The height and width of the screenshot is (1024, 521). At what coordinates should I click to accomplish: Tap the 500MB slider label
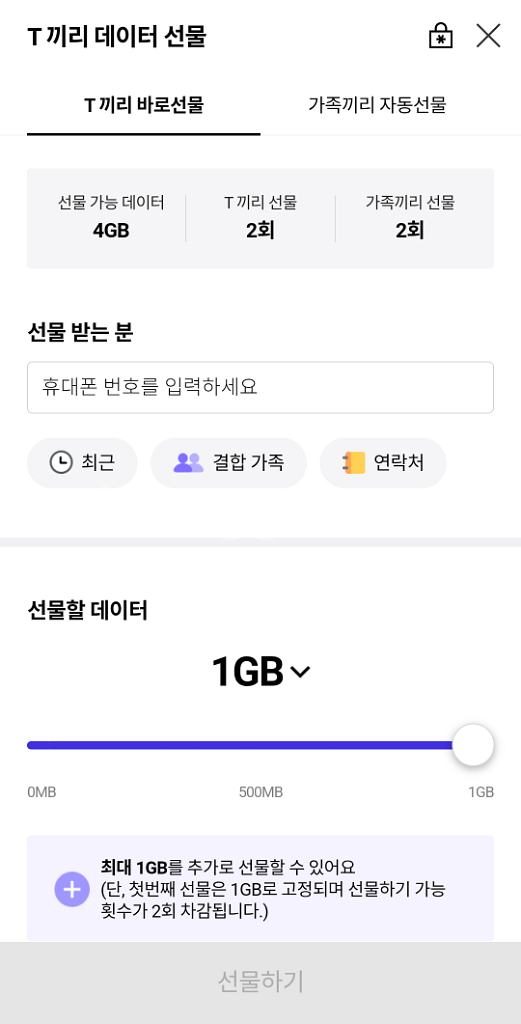(x=260, y=792)
